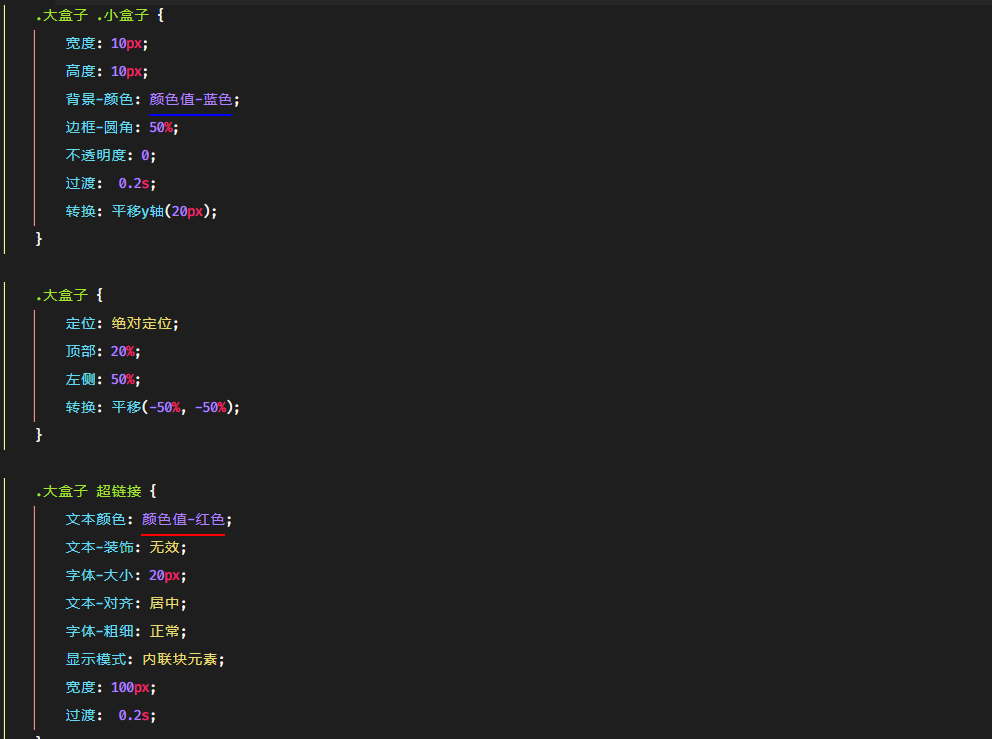Click the '文本-装饰' property

(x=99, y=547)
